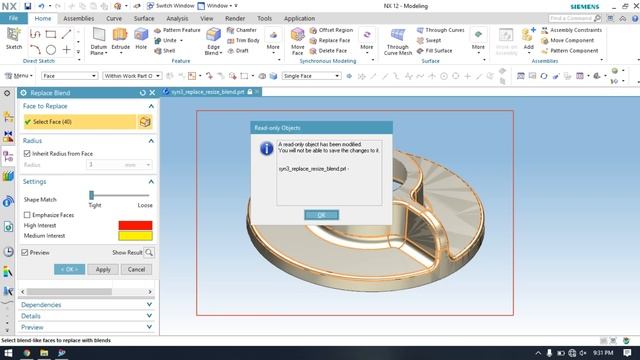Cancel the Replace Blend dialog
Viewport: 640px width, 360px height.
pyautogui.click(x=136, y=269)
